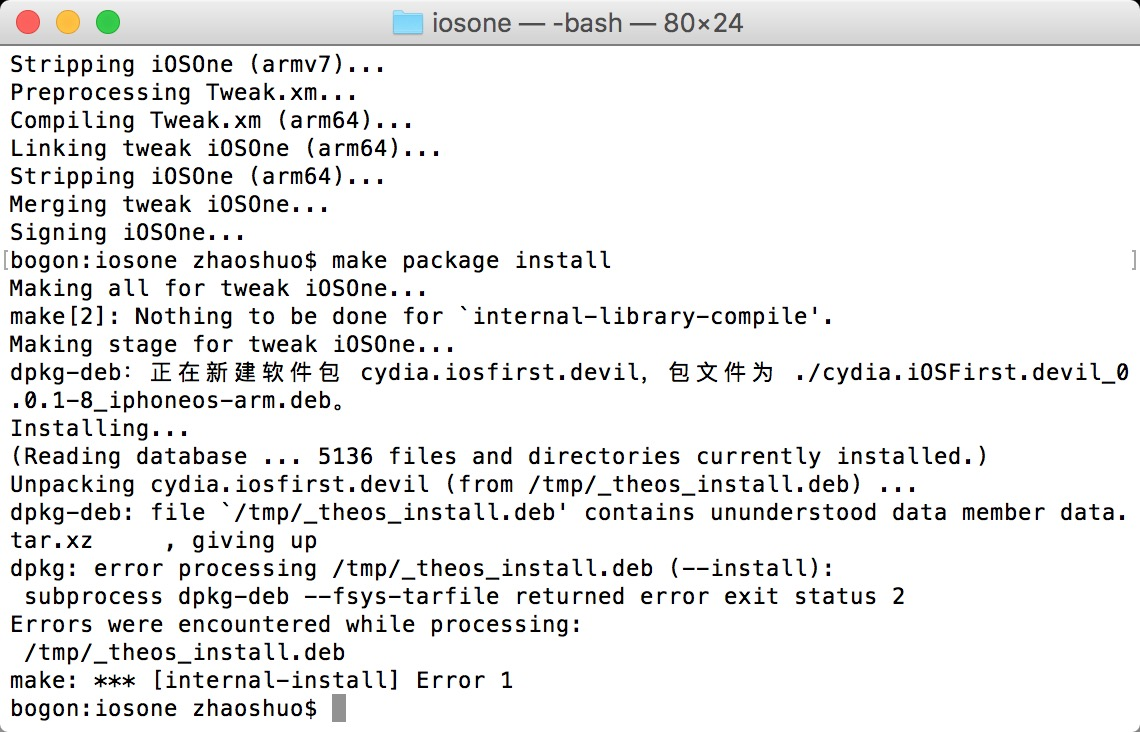
Task: Click 'Errors were encountered while processing:' line
Action: click(x=296, y=624)
